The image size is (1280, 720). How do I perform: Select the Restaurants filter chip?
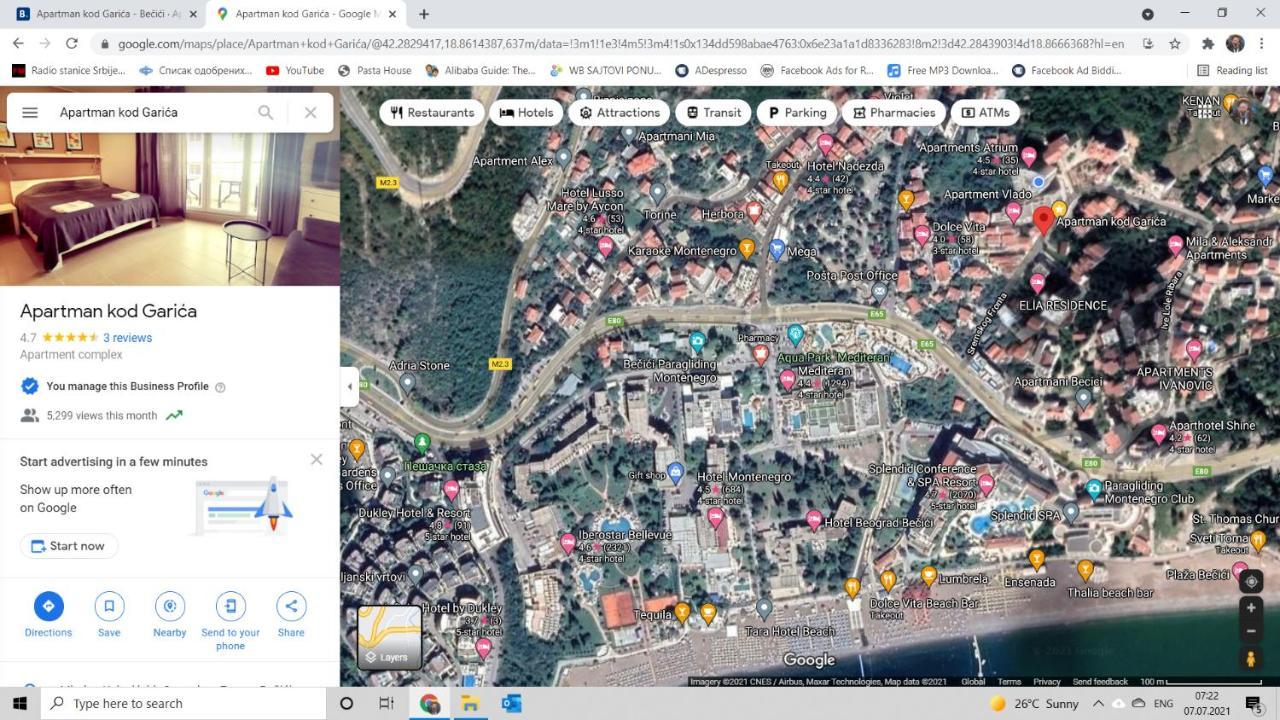pos(432,112)
